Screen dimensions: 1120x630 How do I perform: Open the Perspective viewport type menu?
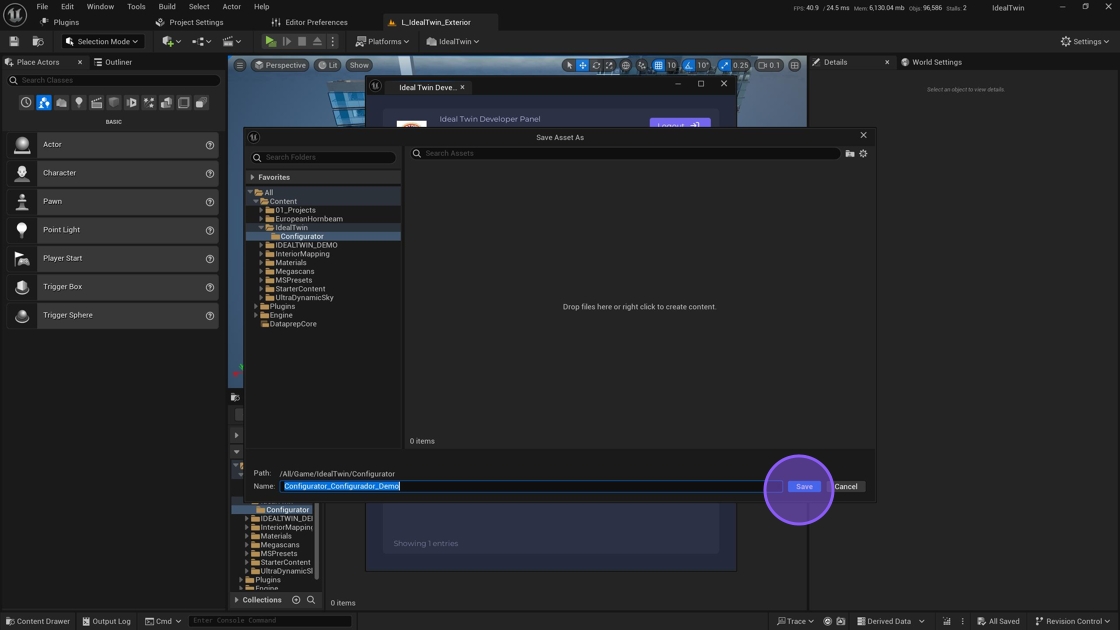tap(280, 65)
